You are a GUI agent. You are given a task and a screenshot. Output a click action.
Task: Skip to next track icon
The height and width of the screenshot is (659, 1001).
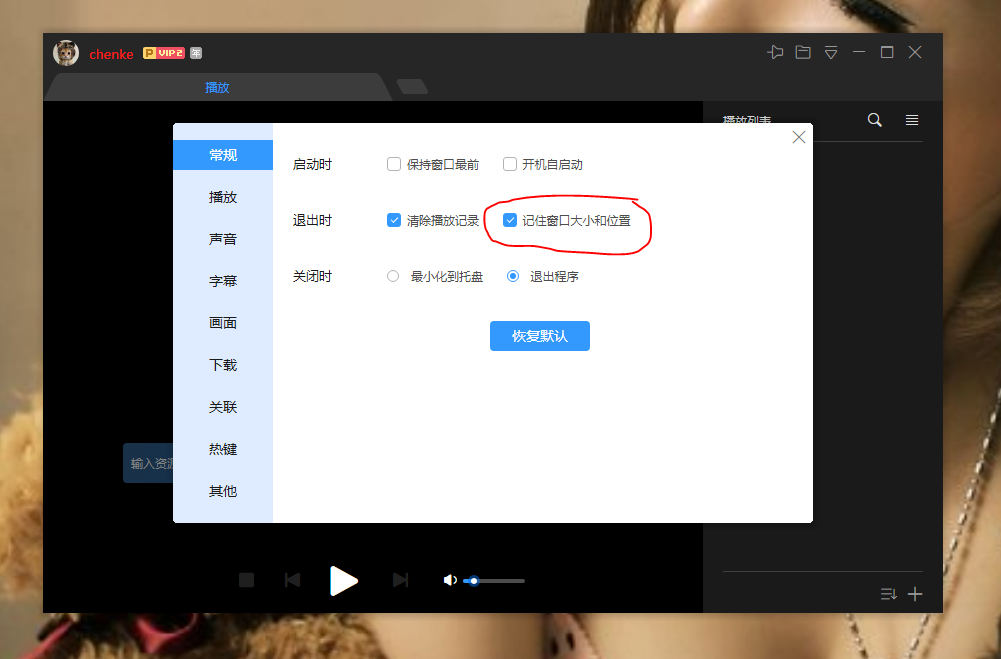click(x=400, y=580)
